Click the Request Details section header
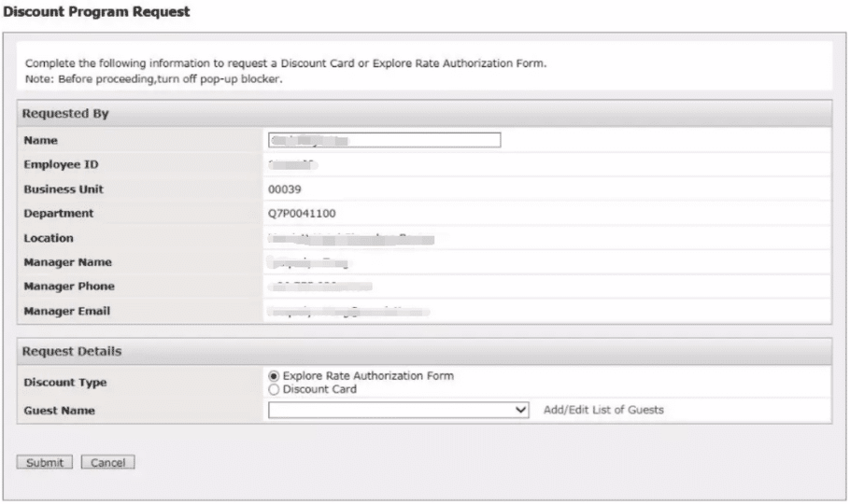 click(x=70, y=352)
